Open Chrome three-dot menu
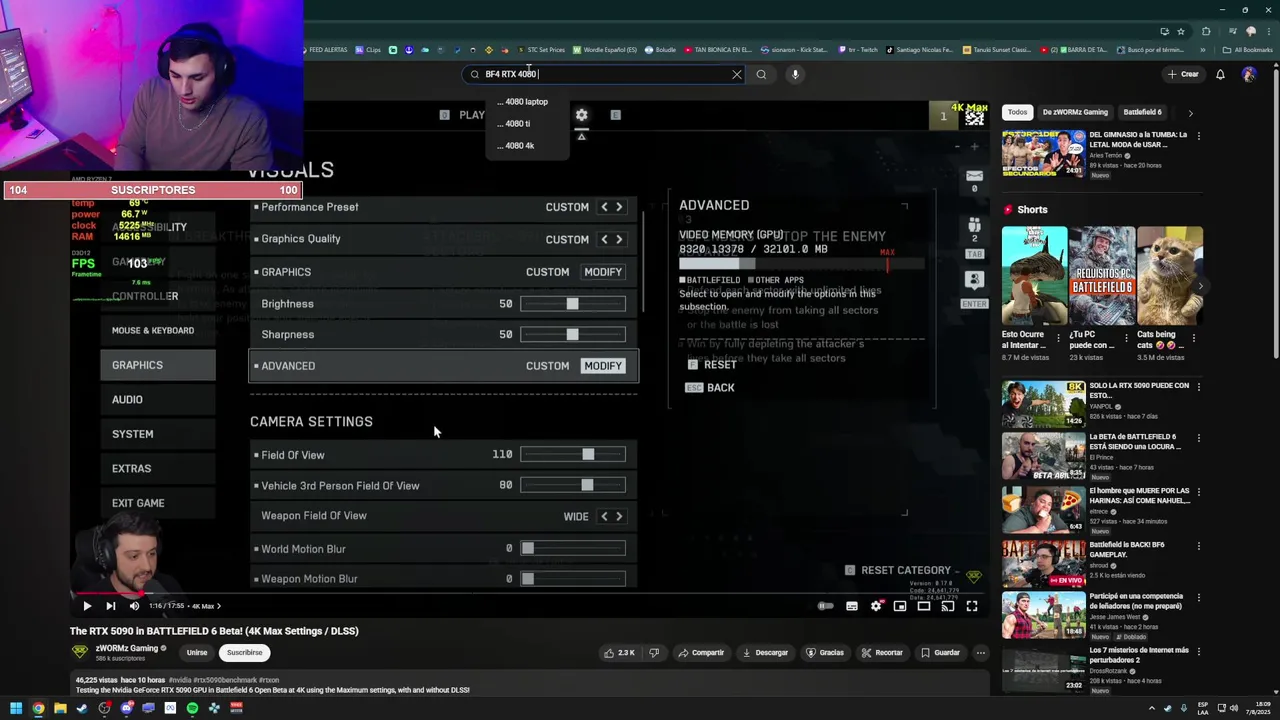Image resolution: width=1280 pixels, height=720 pixels. [x=1267, y=31]
